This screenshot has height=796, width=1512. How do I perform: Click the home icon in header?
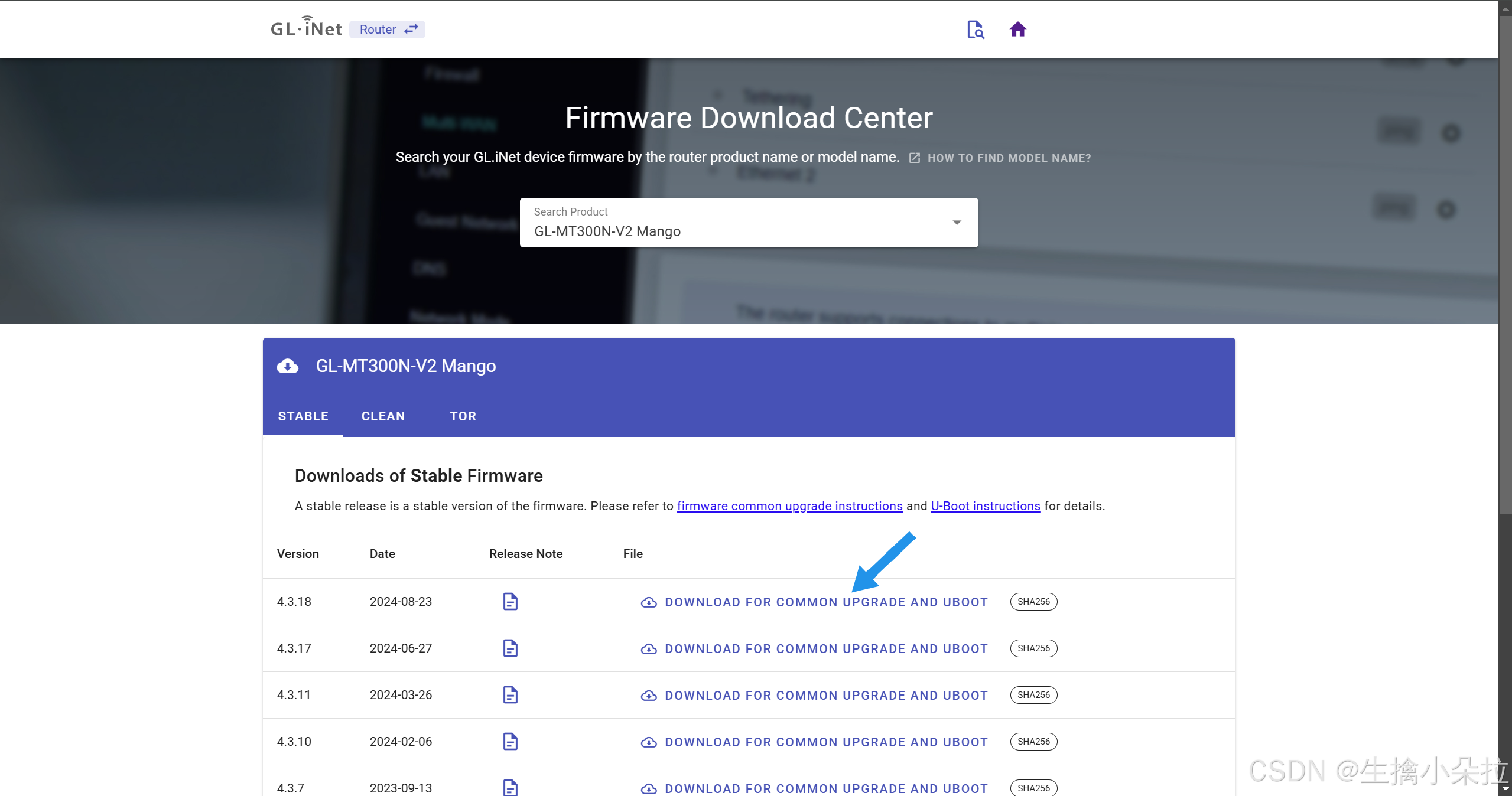(1017, 30)
